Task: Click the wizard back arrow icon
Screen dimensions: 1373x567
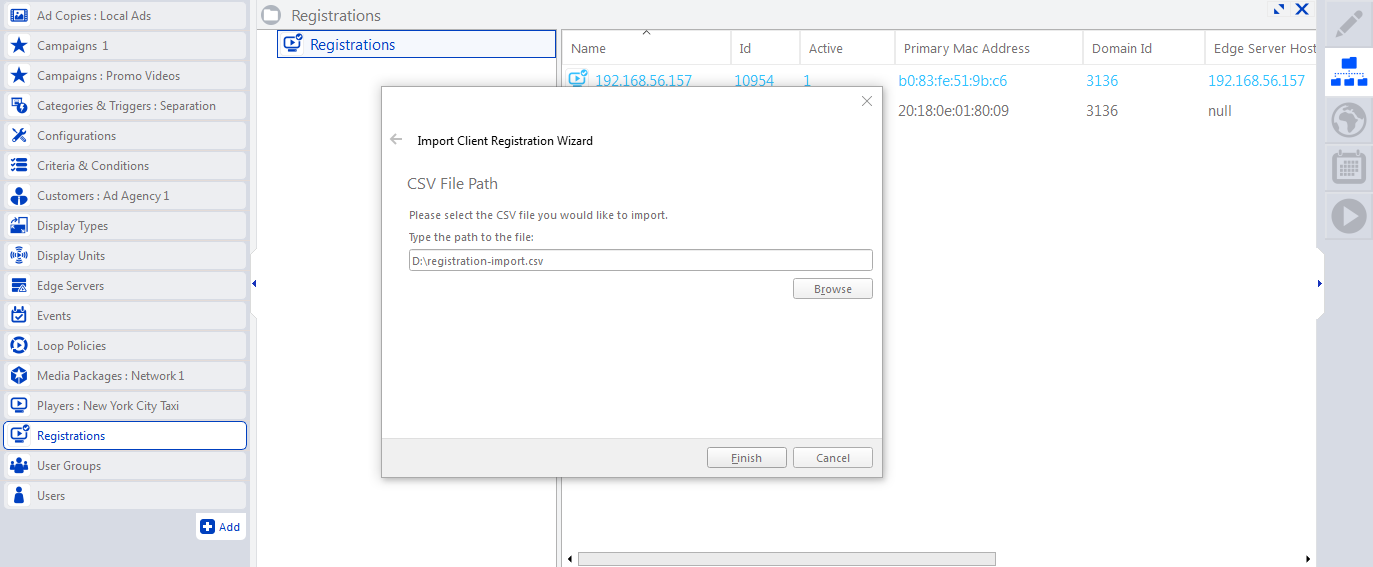Action: (x=396, y=141)
